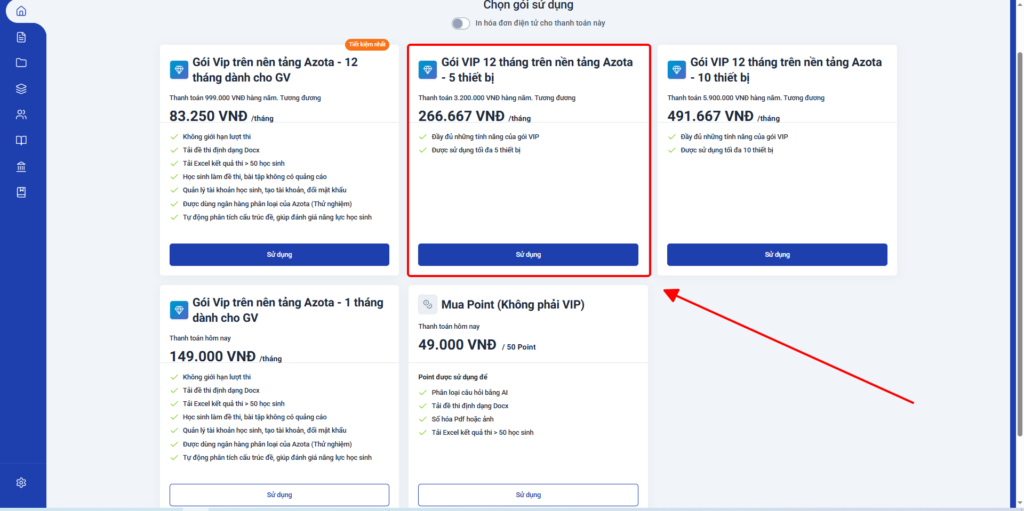Click diamond icon of 12 tháng dành cho GV package
Screen dimensions: 1024x511
tap(179, 70)
